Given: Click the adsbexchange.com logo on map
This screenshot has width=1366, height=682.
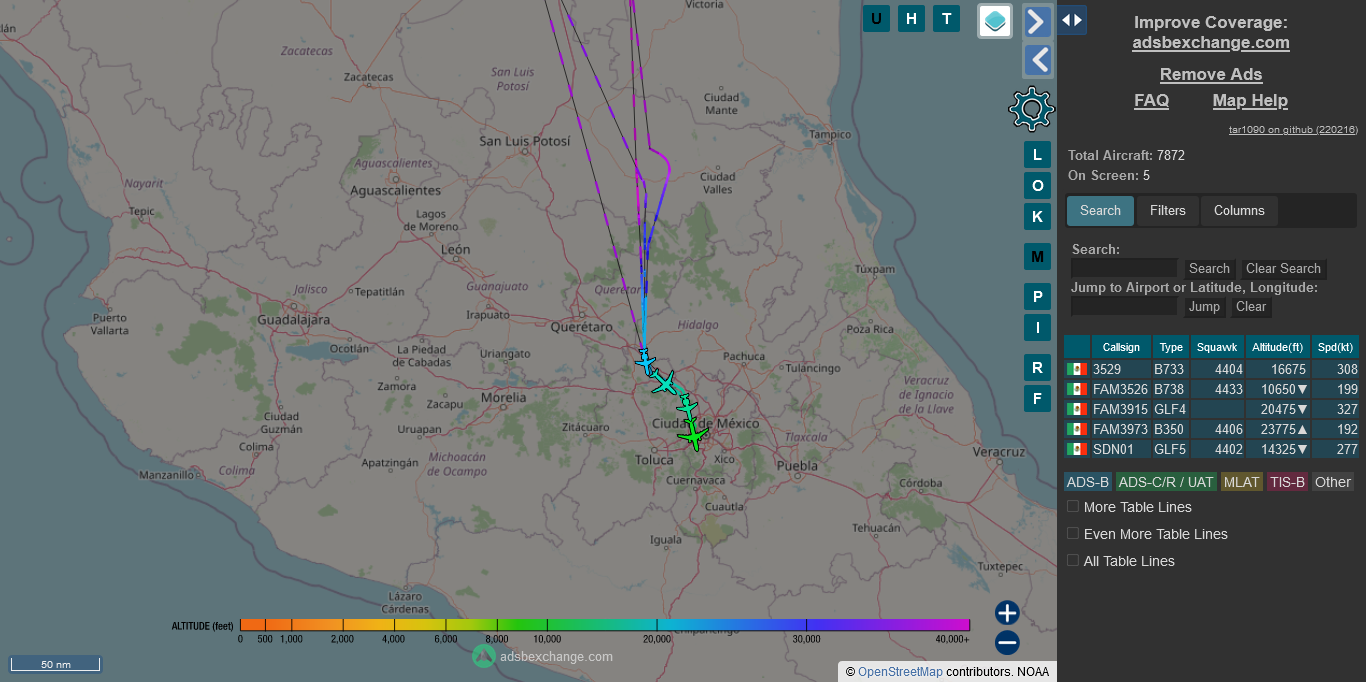Looking at the screenshot, I should [543, 656].
